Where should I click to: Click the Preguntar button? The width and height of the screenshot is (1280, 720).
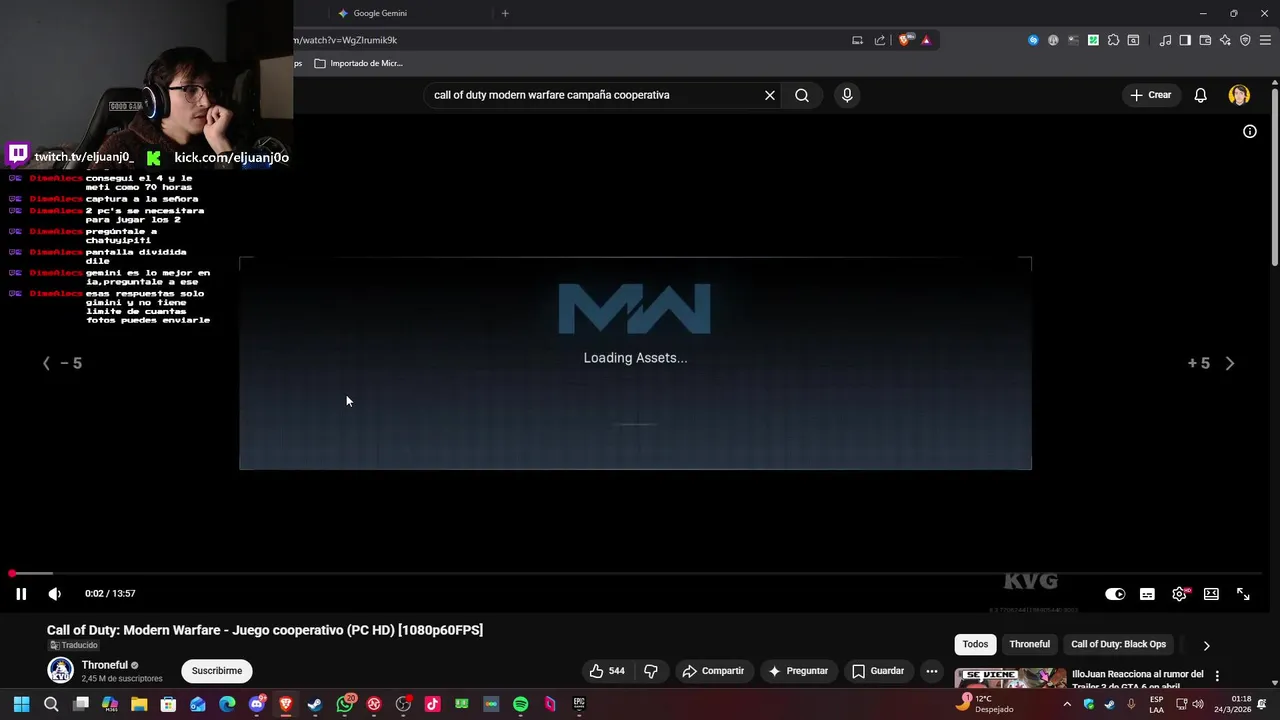(797, 671)
